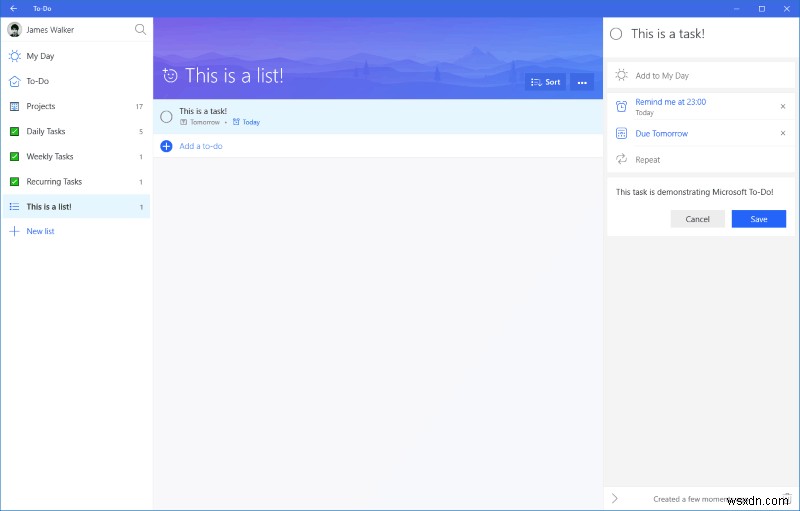Viewport: 800px width, 511px height.
Task: Save the task note
Action: 759,219
